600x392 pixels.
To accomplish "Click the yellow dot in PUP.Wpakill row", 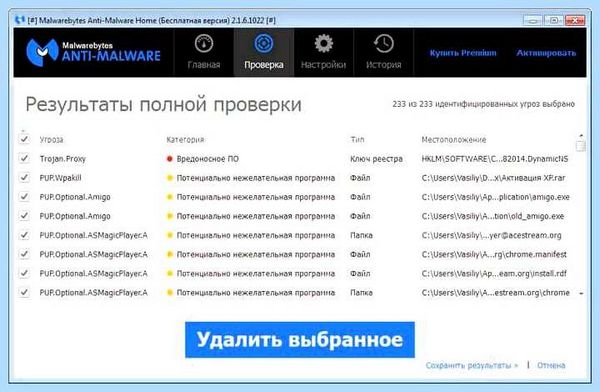I will pyautogui.click(x=170, y=178).
